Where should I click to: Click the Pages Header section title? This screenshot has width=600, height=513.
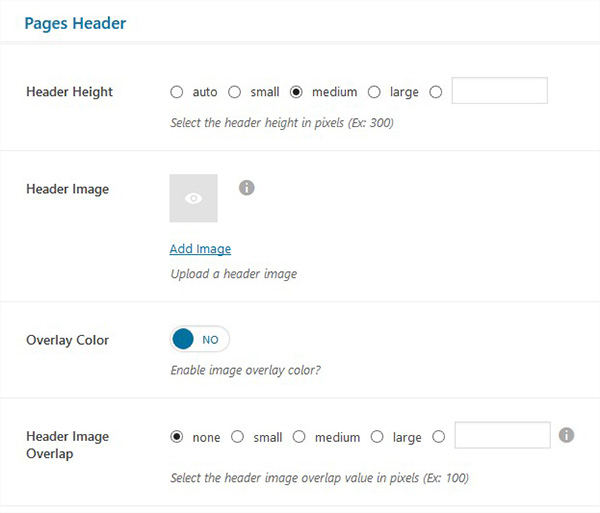tap(75, 23)
